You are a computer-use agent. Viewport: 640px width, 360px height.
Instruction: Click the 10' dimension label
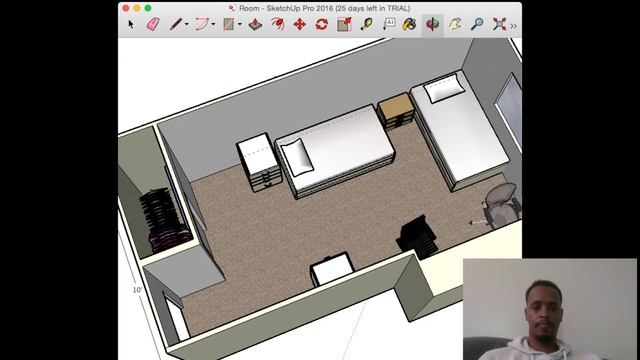pyautogui.click(x=137, y=289)
